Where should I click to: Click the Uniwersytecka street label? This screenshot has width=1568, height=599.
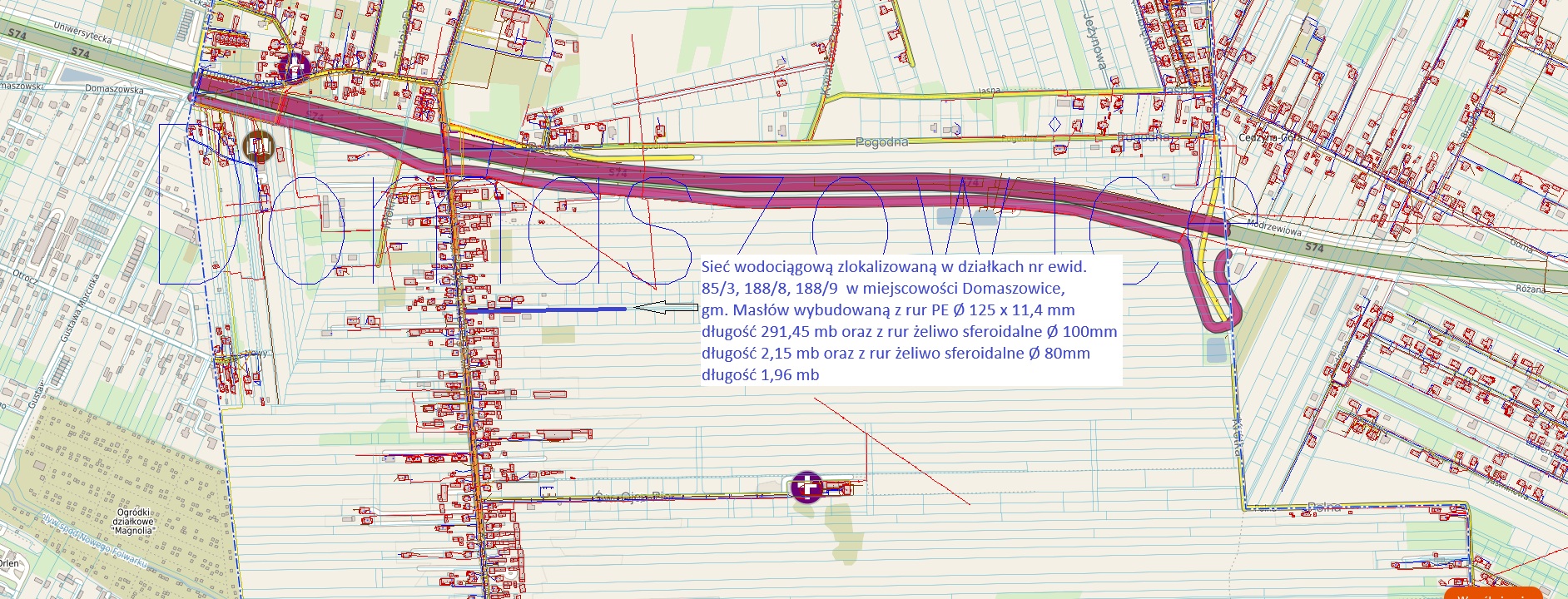[82, 33]
